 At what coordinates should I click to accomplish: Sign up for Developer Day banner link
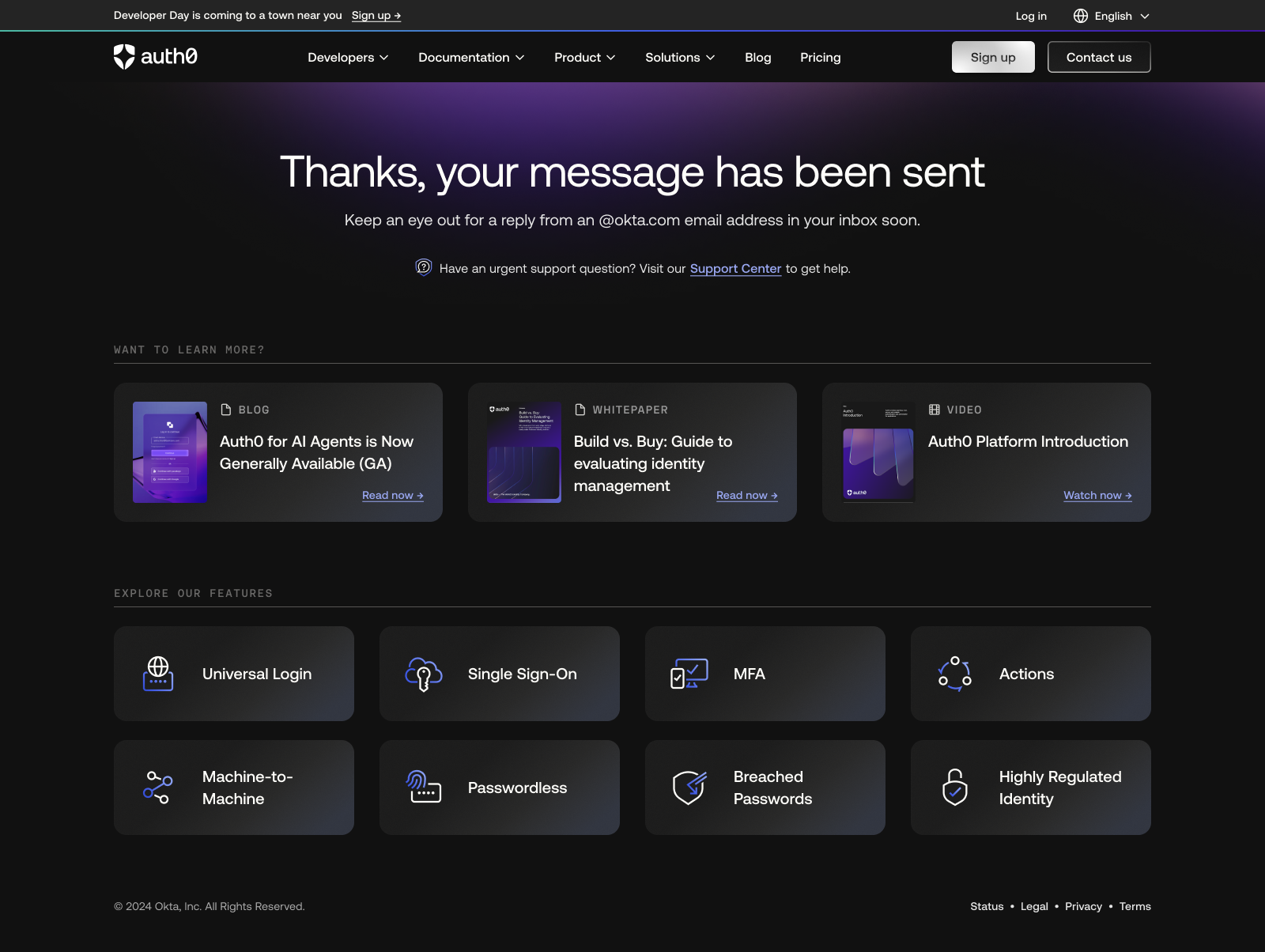tap(376, 15)
